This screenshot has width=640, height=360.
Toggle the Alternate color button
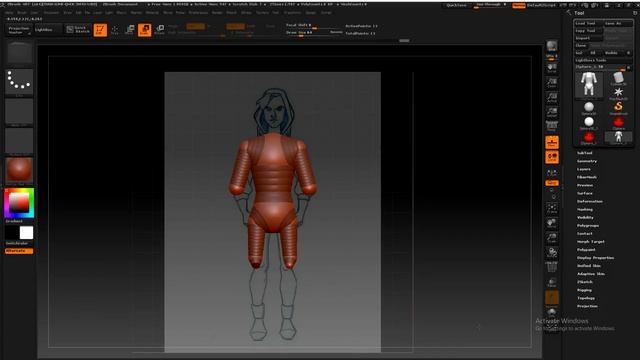19,251
